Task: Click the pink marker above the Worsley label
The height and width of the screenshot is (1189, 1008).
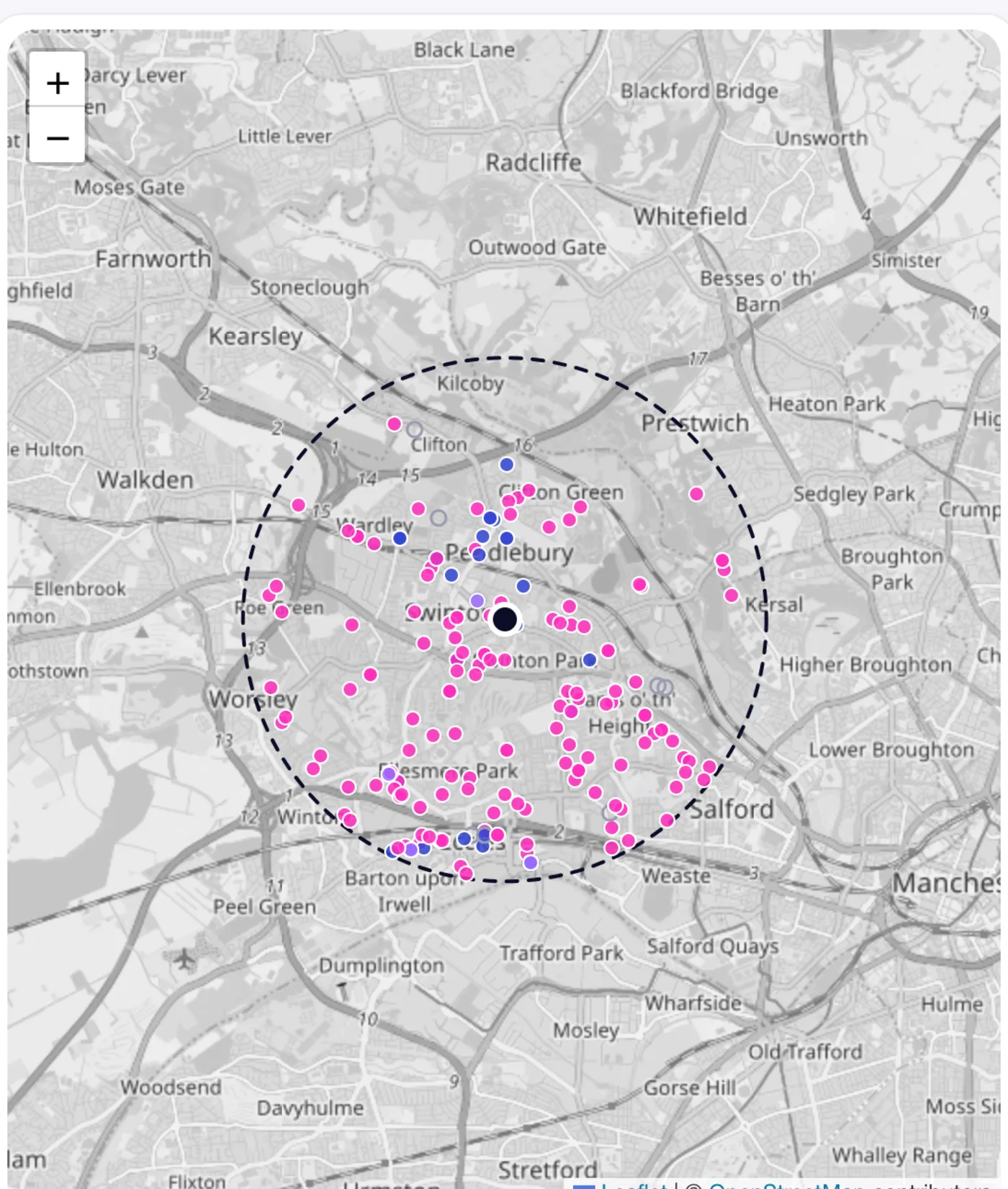Action: click(x=271, y=688)
